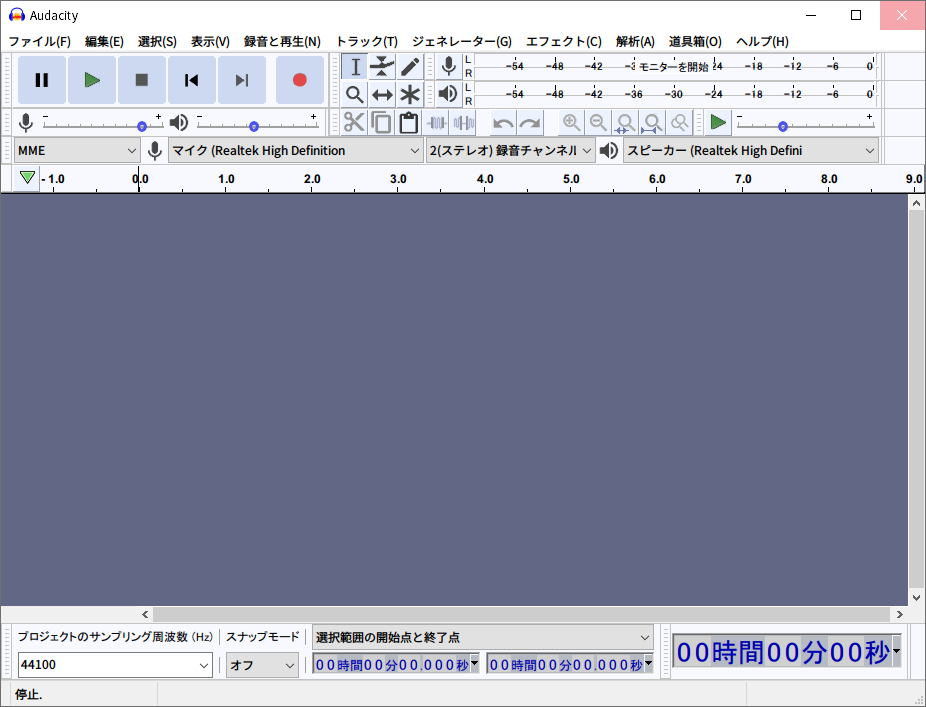Click モニターを開始 on the recording meter
This screenshot has height=707, width=926.
(x=674, y=67)
